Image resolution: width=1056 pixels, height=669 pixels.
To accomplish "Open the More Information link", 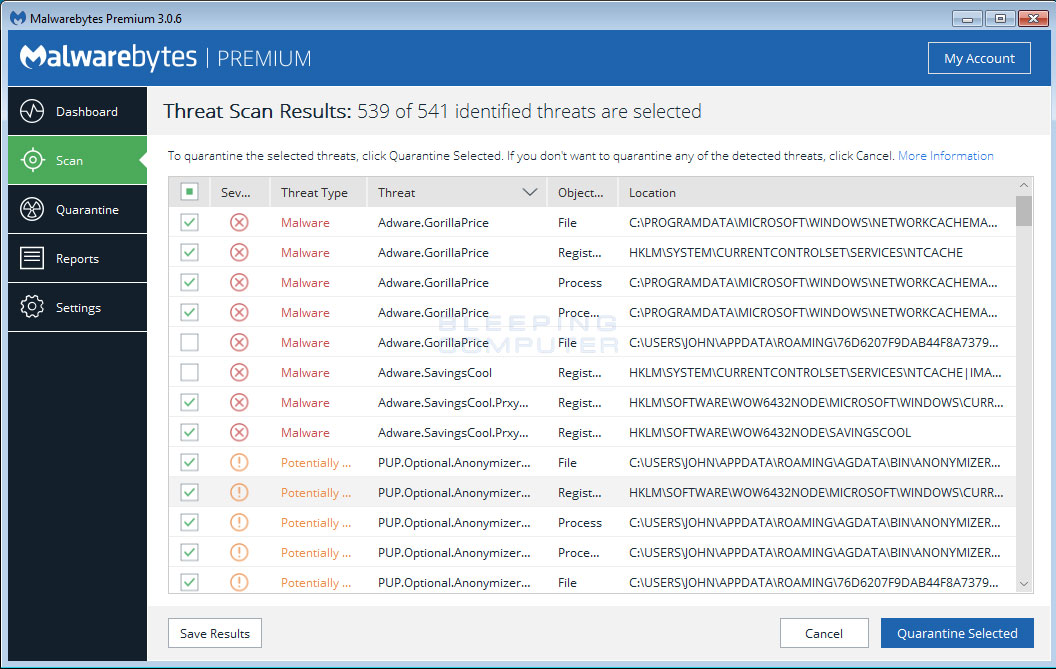I will coord(945,155).
